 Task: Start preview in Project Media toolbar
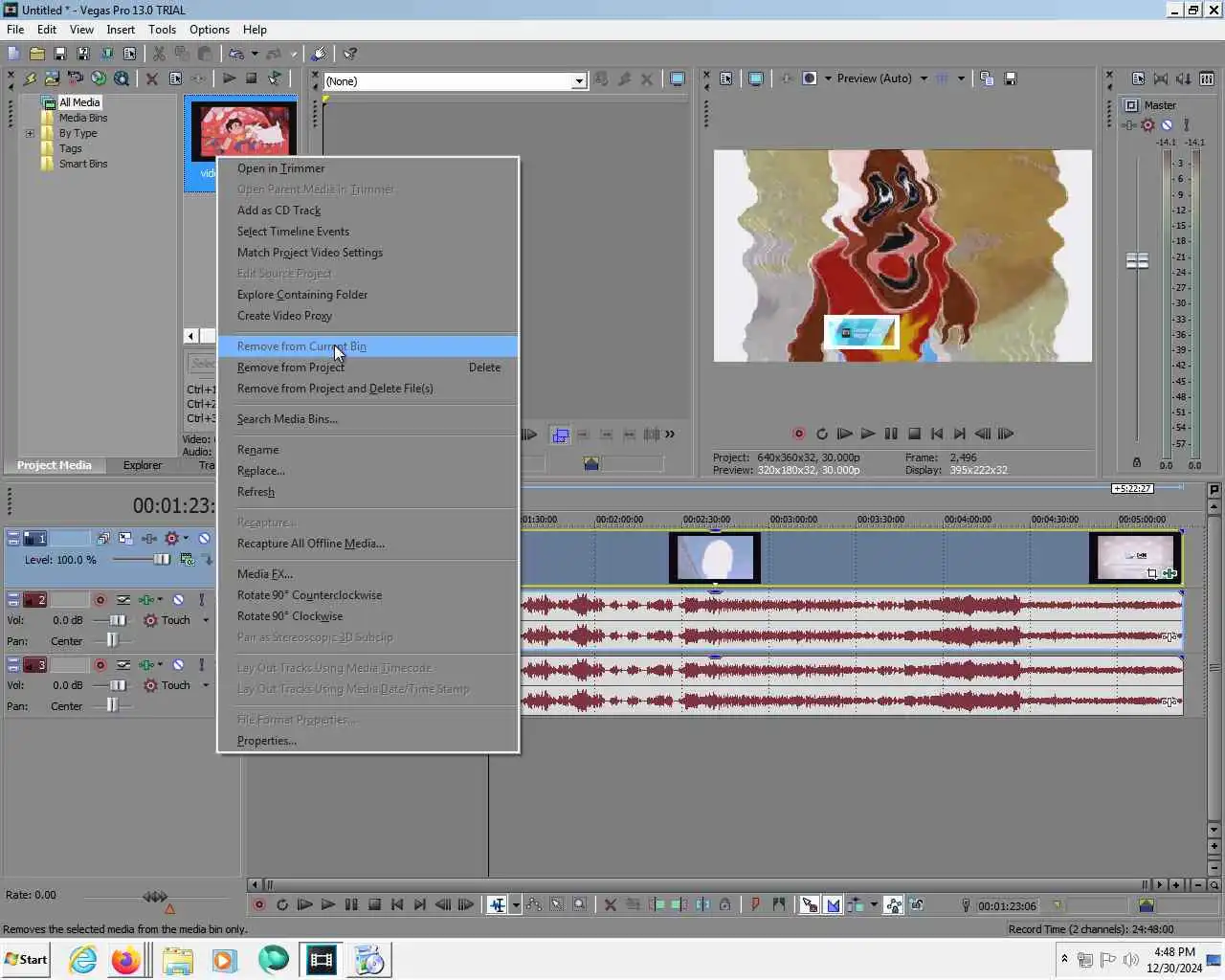[x=229, y=78]
